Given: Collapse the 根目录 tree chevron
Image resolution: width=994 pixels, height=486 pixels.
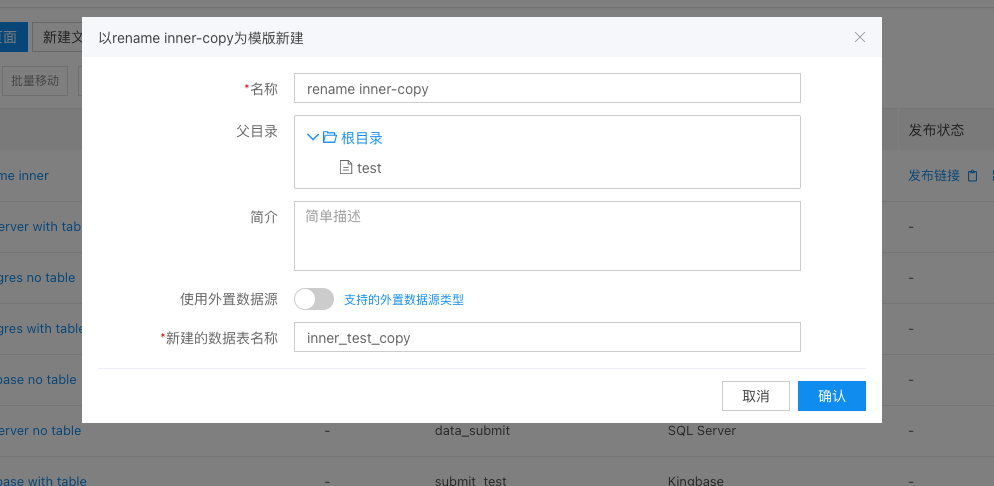Looking at the screenshot, I should click(313, 137).
